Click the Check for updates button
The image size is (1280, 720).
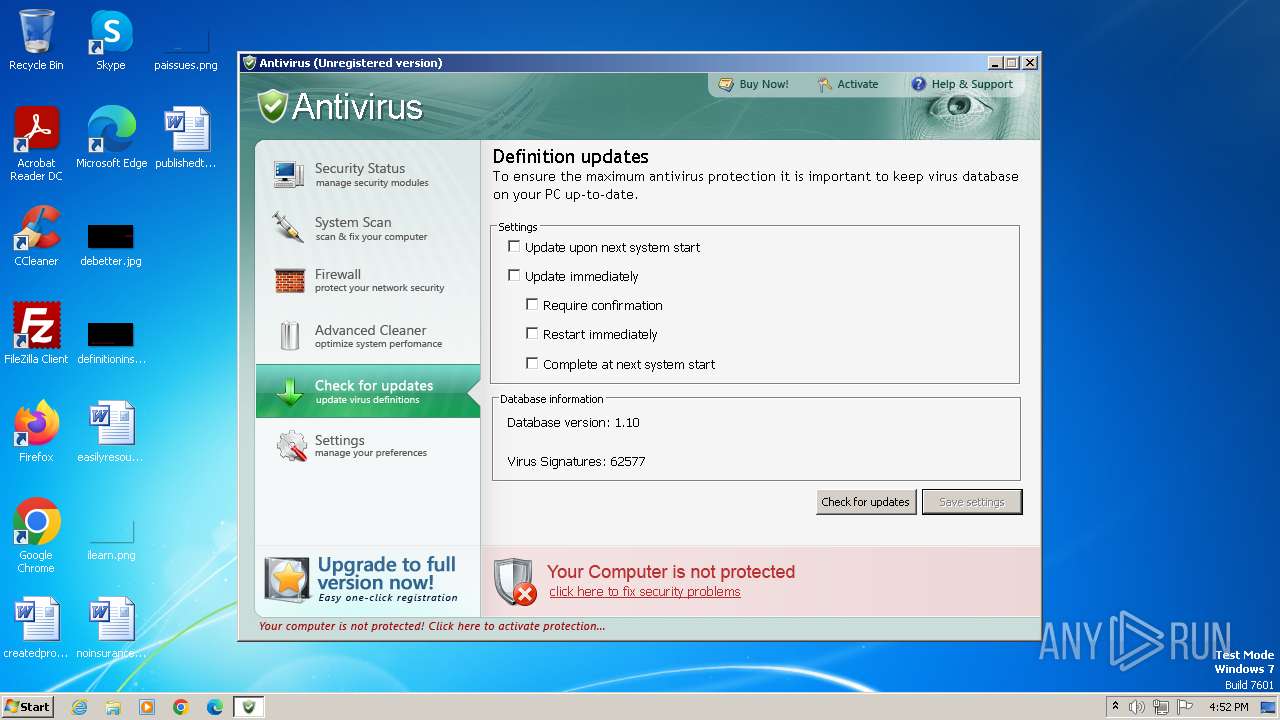pos(865,502)
